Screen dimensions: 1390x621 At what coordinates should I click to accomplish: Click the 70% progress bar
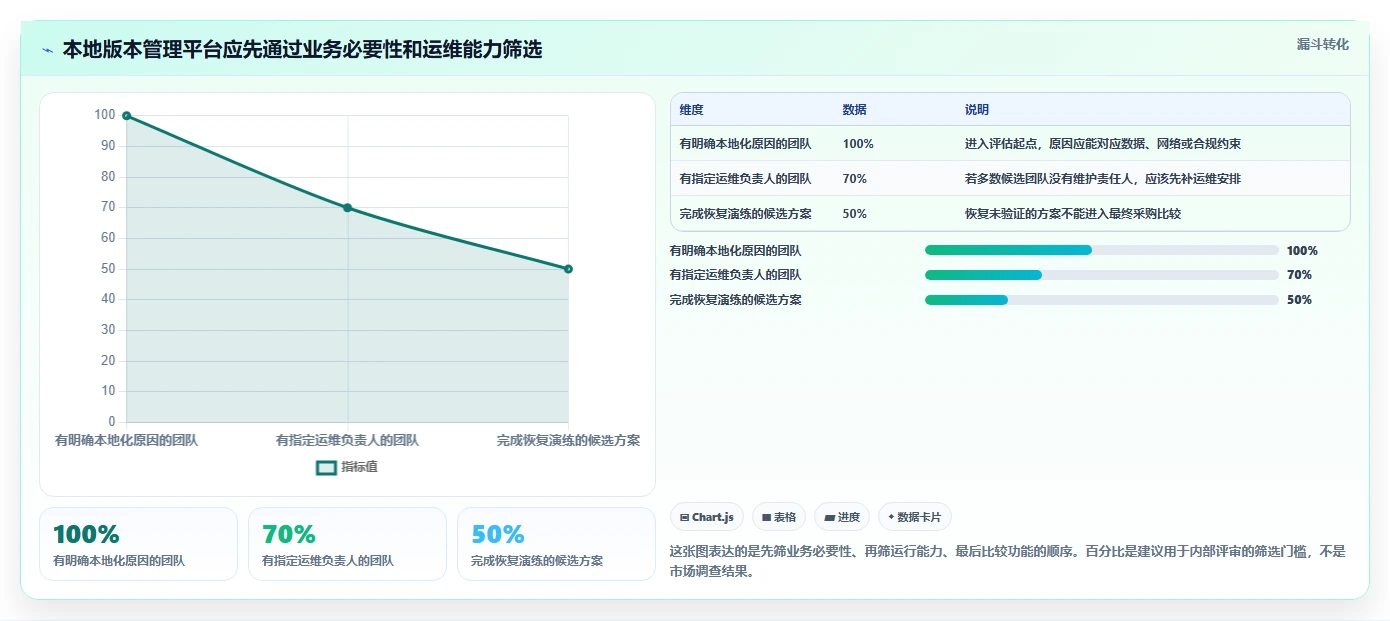(x=1102, y=275)
